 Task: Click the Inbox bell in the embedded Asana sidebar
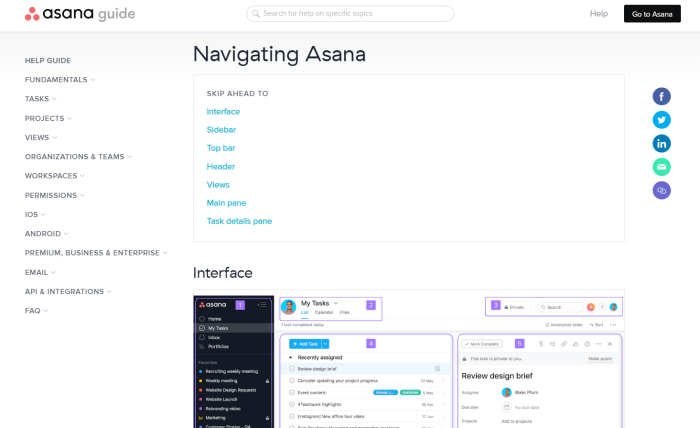click(202, 337)
